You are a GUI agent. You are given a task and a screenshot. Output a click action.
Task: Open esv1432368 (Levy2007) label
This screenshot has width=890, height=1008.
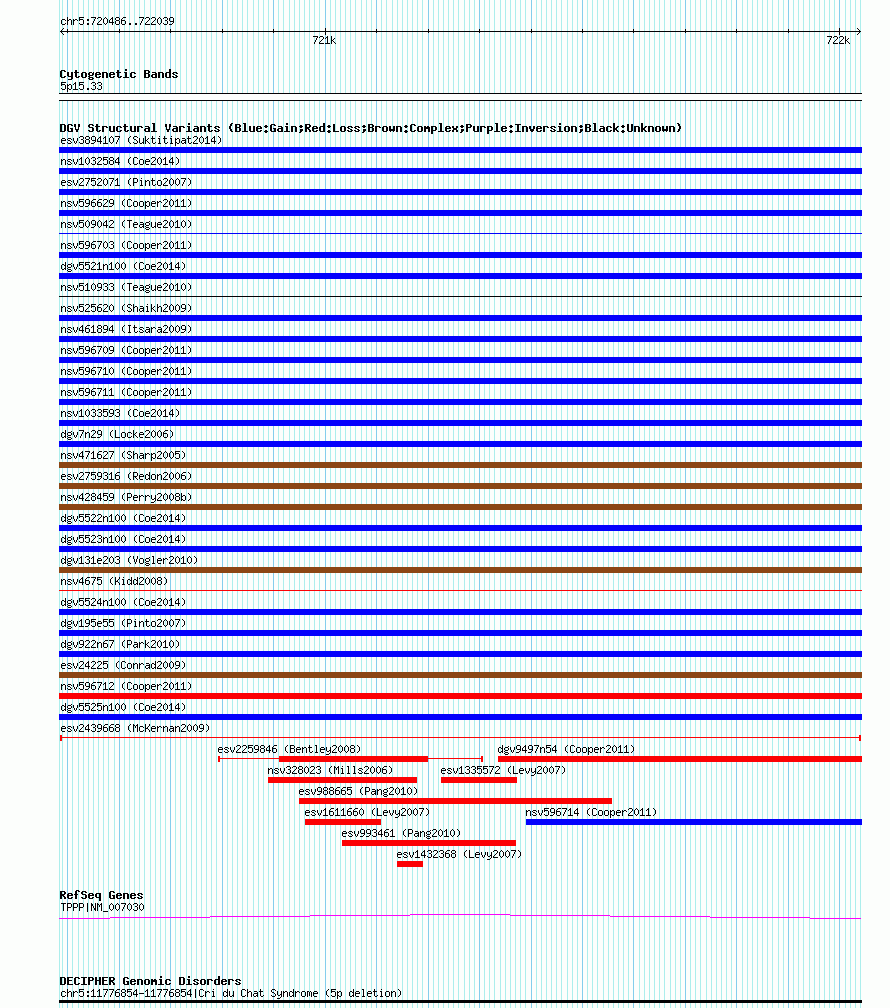click(x=459, y=854)
